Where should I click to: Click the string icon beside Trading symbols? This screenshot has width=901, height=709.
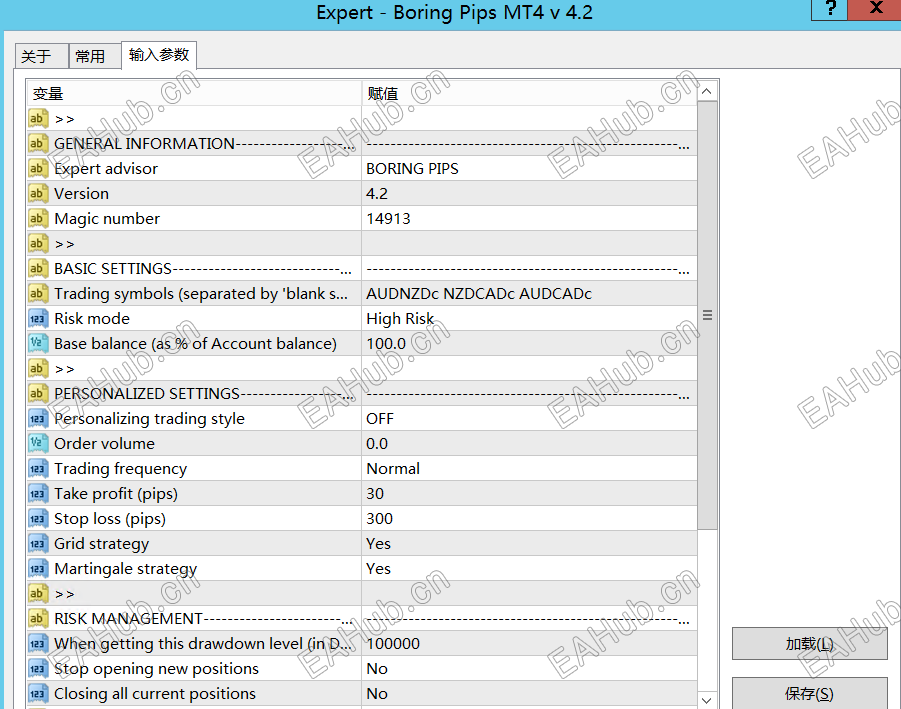coord(38,294)
